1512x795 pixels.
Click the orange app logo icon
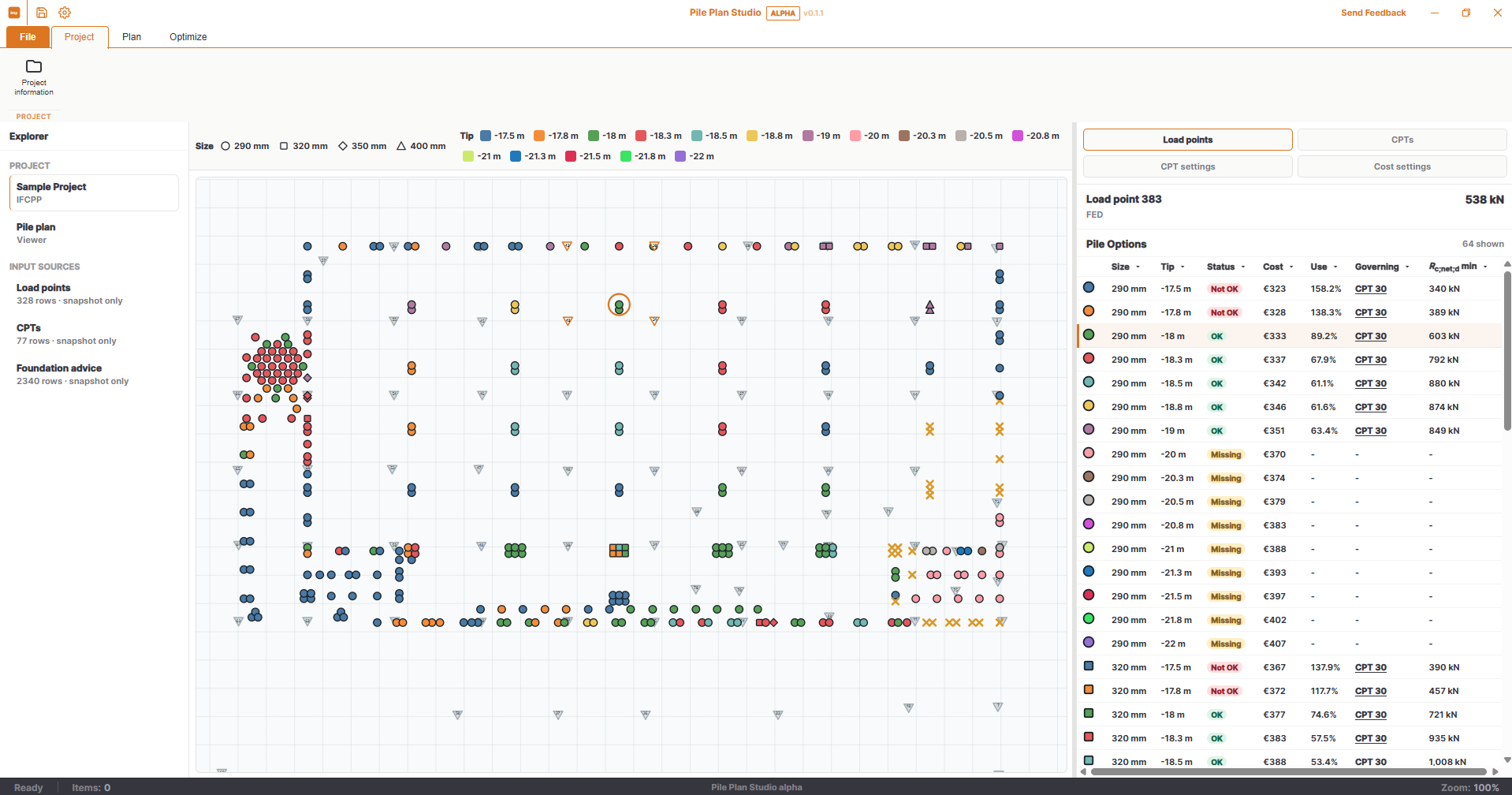(14, 13)
